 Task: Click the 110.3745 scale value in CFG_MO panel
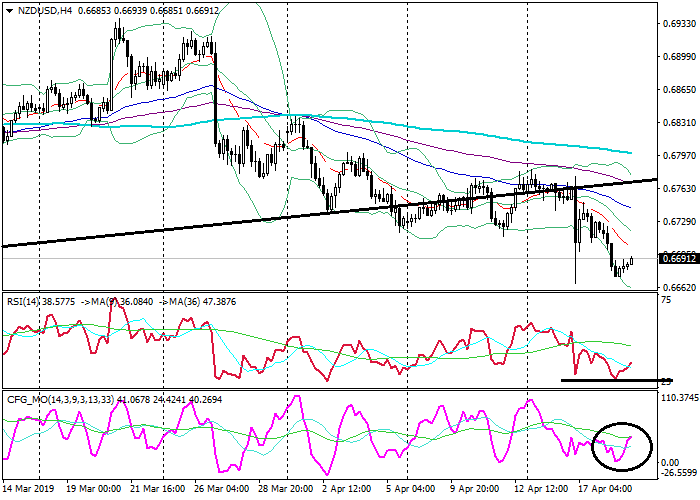pyautogui.click(x=678, y=397)
